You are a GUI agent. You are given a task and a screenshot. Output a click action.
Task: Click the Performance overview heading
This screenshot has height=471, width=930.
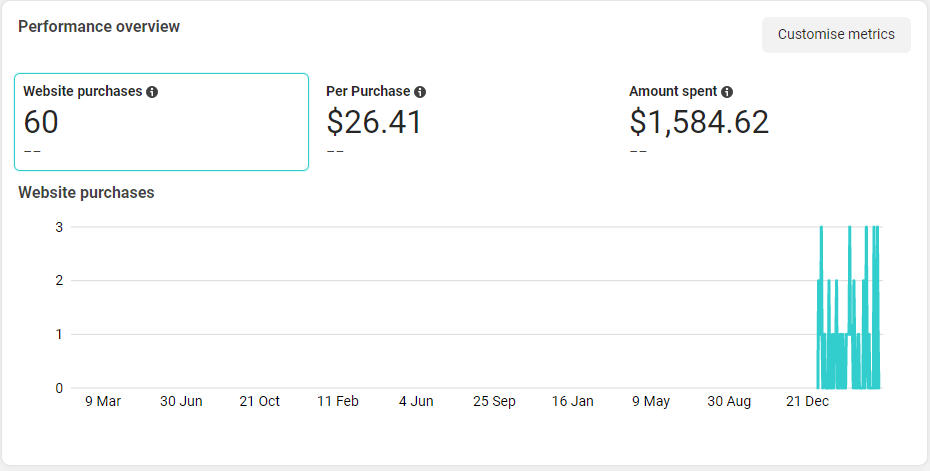click(99, 27)
